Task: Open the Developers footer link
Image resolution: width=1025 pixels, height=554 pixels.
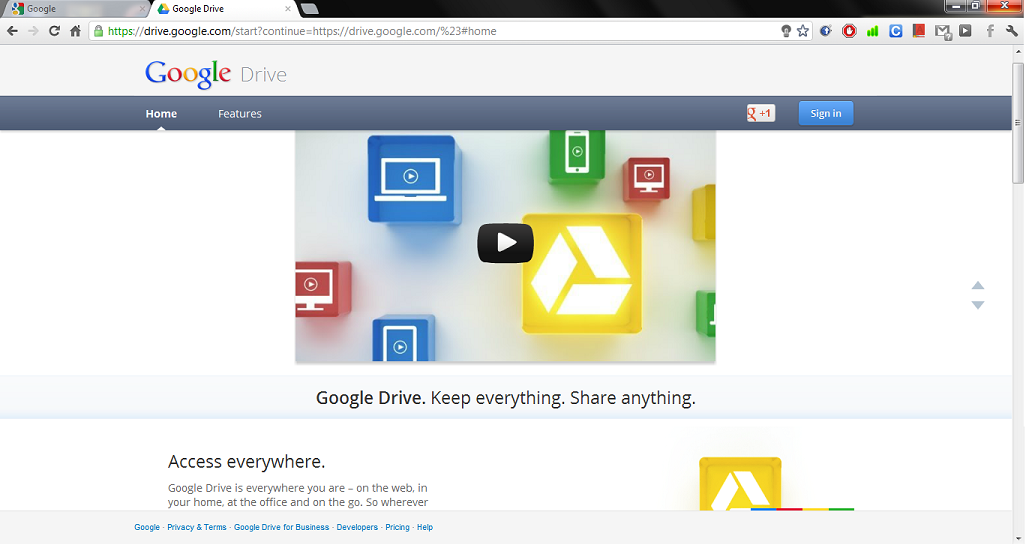Action: (x=357, y=527)
